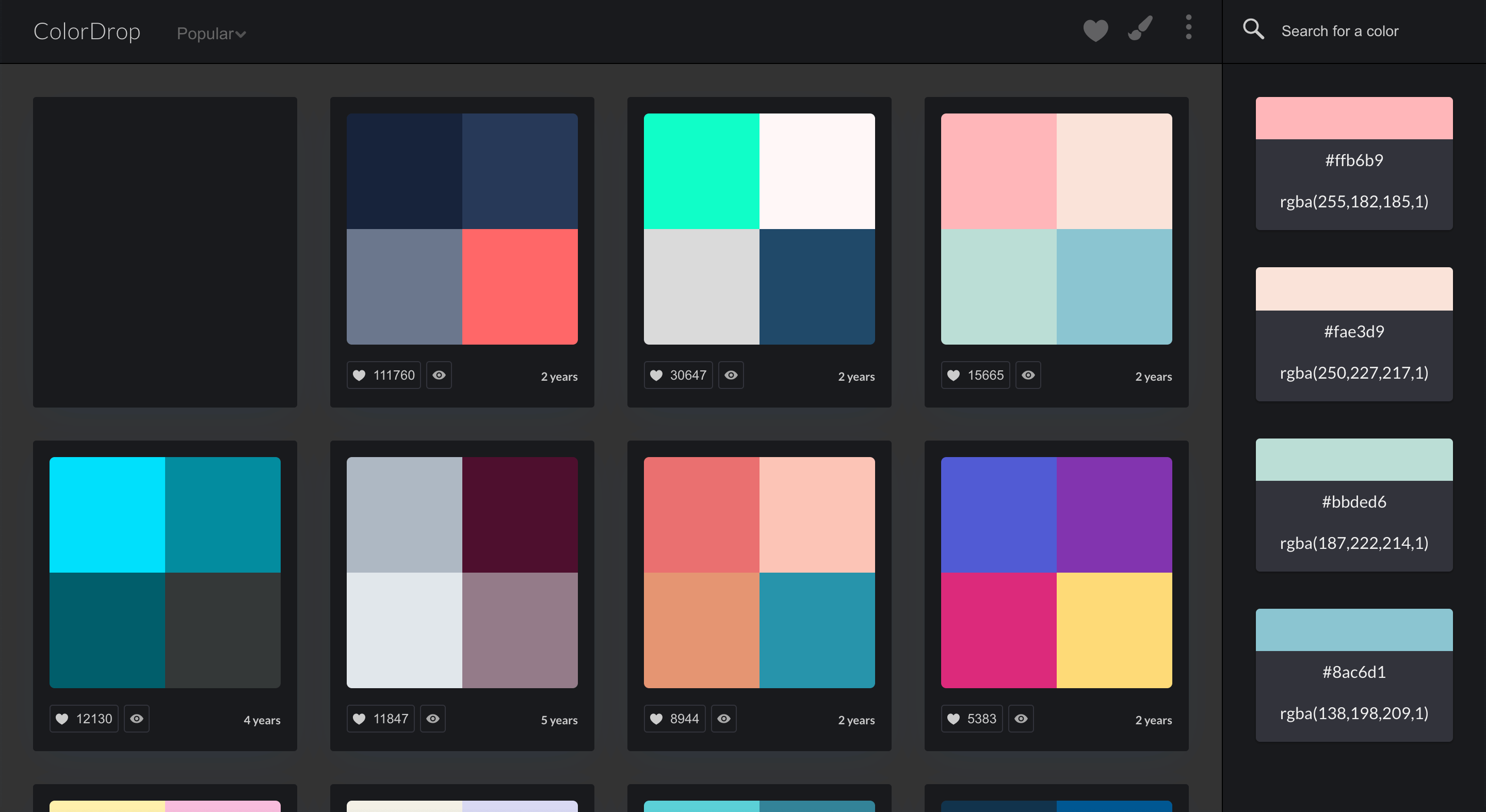Pick the mauve color in 11847 palette

(520, 630)
